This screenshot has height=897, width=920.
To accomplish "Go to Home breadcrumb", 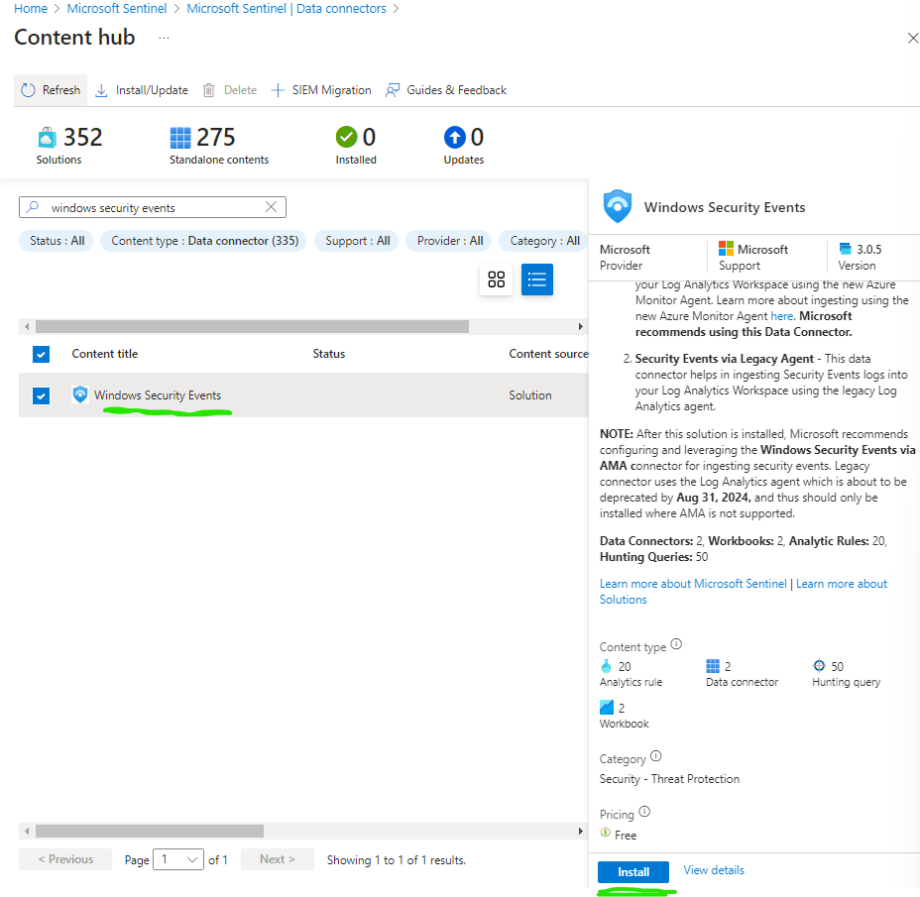I will (31, 9).
